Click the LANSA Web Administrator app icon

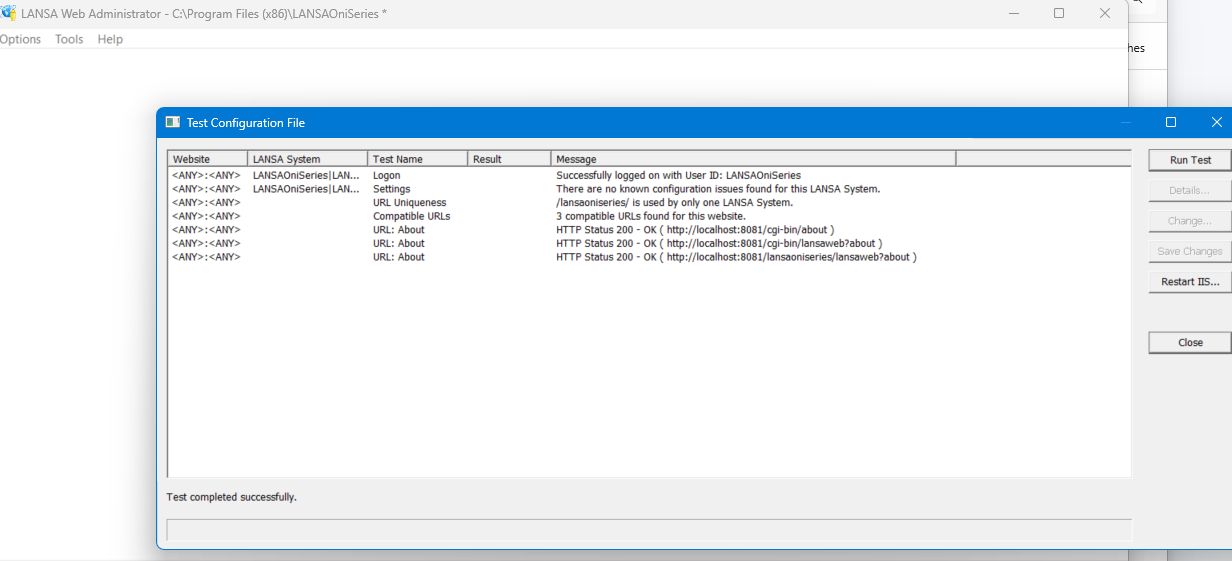tap(8, 13)
